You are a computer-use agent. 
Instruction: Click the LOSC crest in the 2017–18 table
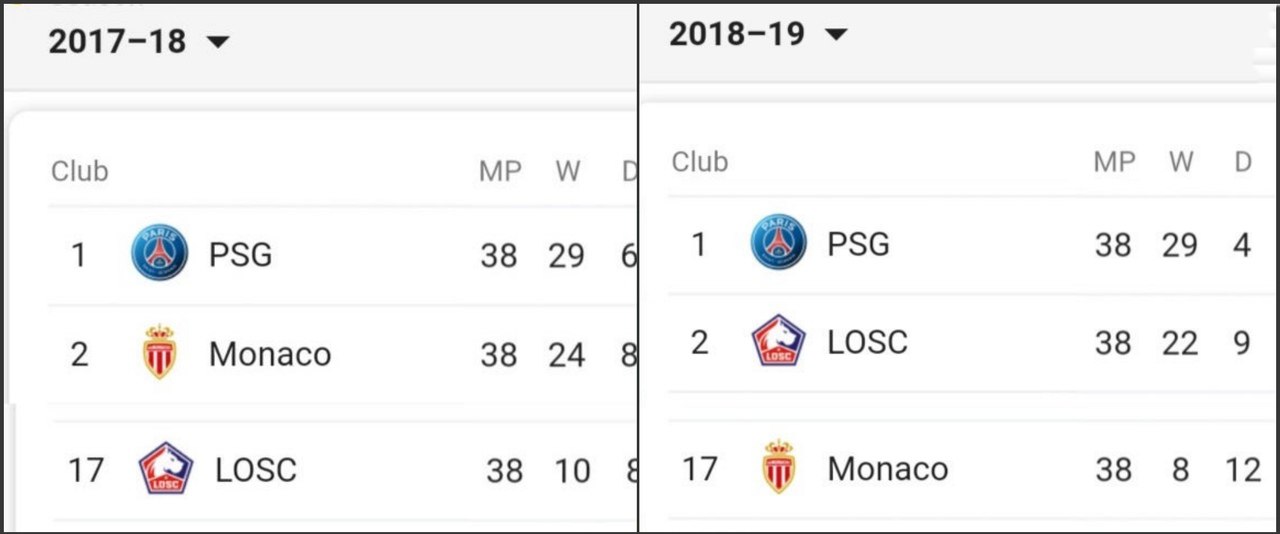click(165, 468)
